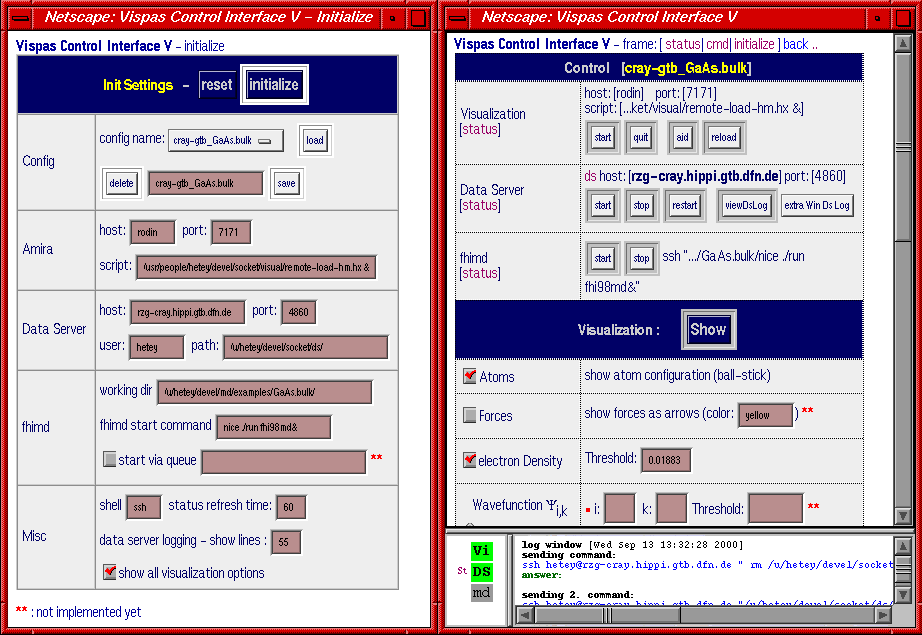
Task: Click the initialize button in Init Settings
Action: pyautogui.click(x=274, y=85)
